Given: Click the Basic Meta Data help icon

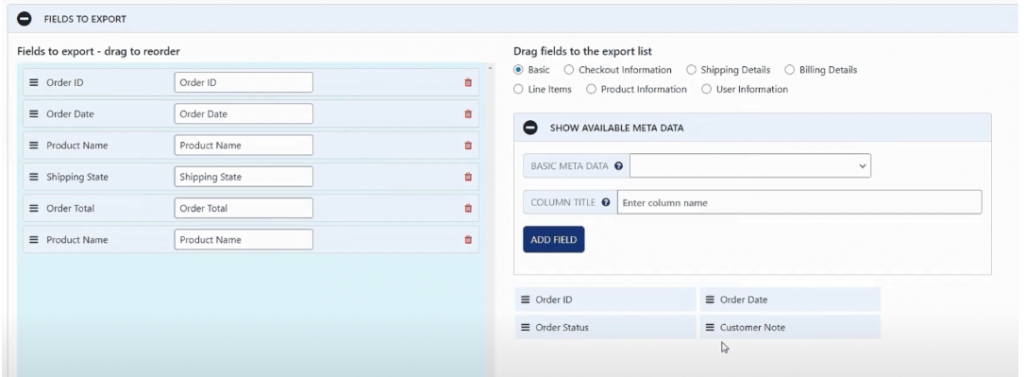Looking at the screenshot, I should click(618, 166).
